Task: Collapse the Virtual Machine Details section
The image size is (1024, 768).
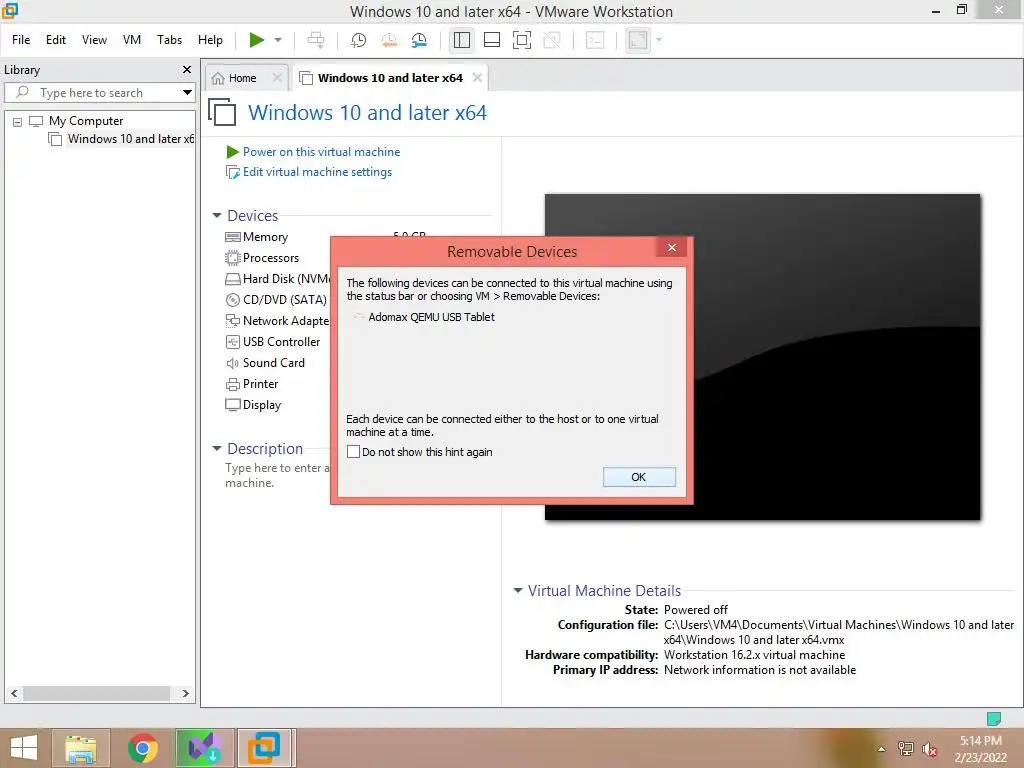Action: [x=518, y=590]
